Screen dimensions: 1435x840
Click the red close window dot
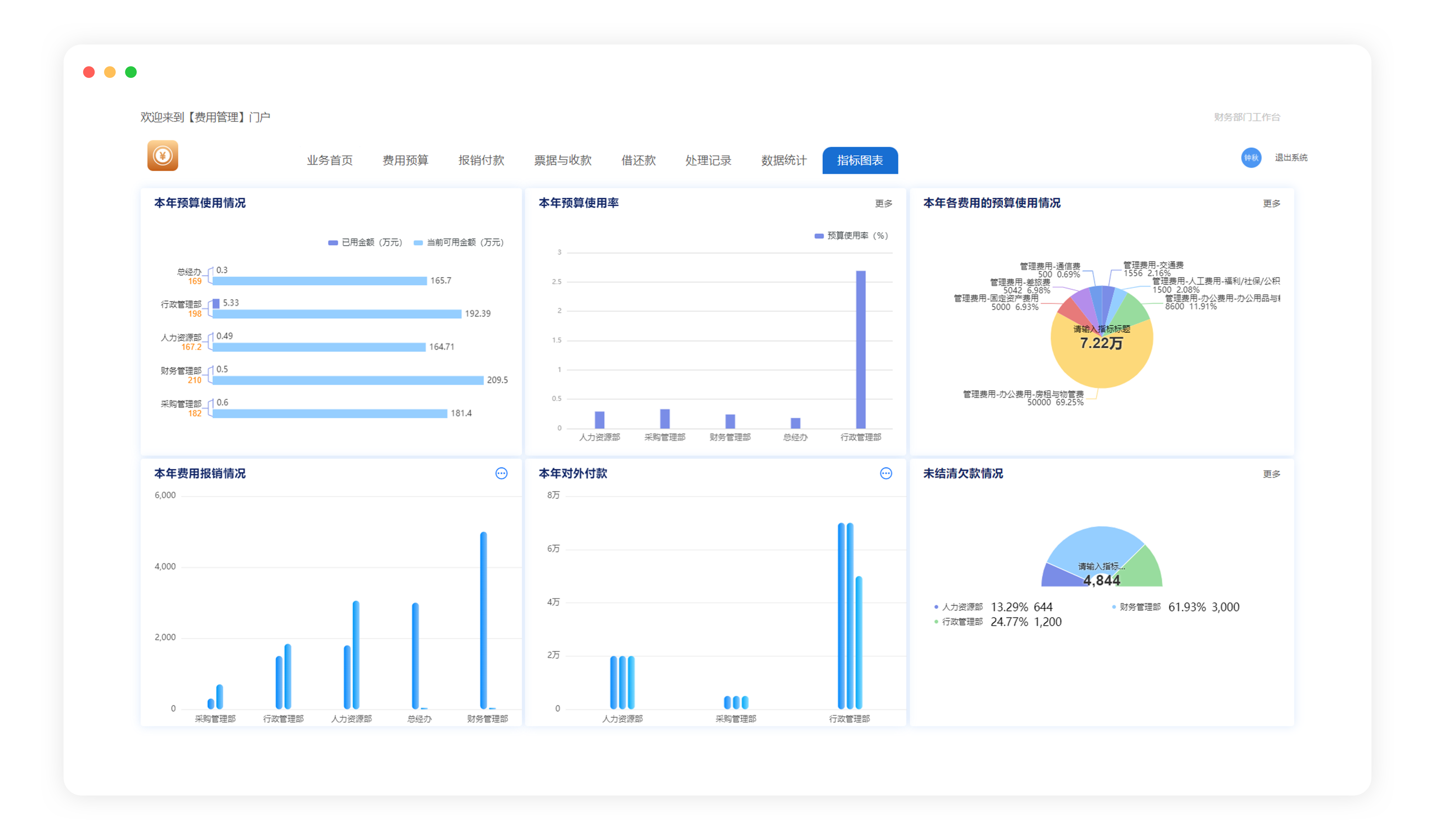(89, 72)
